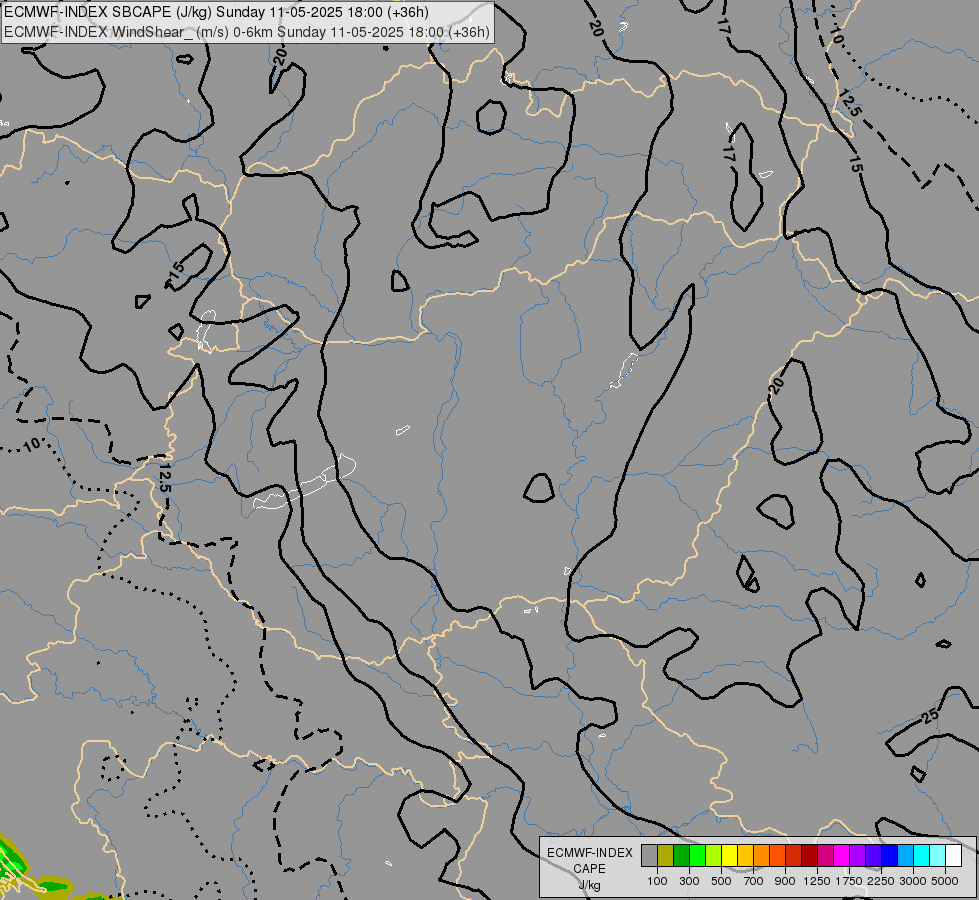Pick the deep blue legend swatch

coord(889,856)
